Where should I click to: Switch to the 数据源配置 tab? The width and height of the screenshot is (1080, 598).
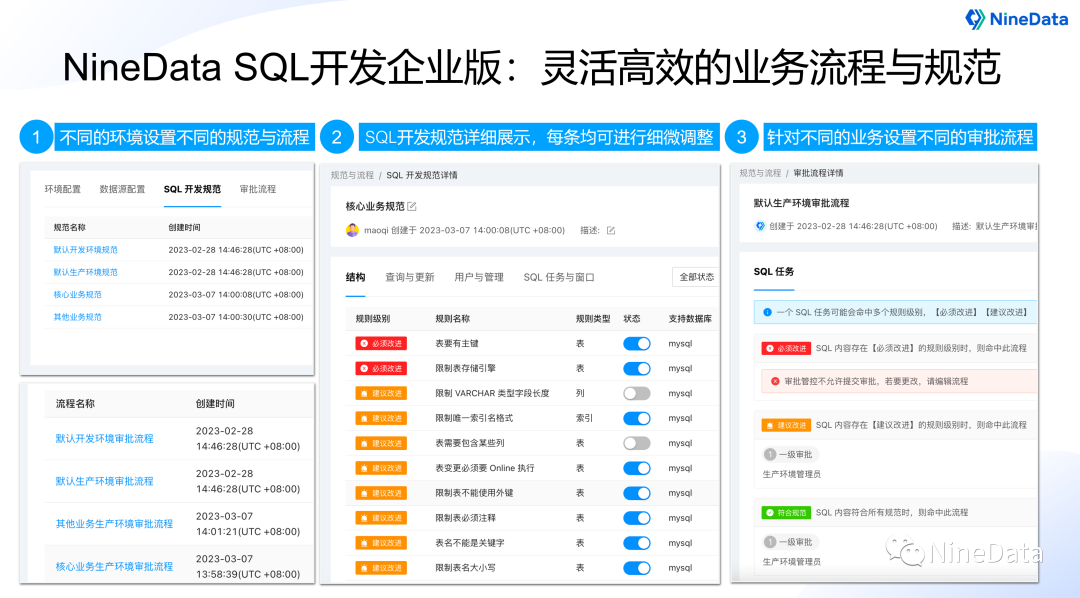[122, 189]
